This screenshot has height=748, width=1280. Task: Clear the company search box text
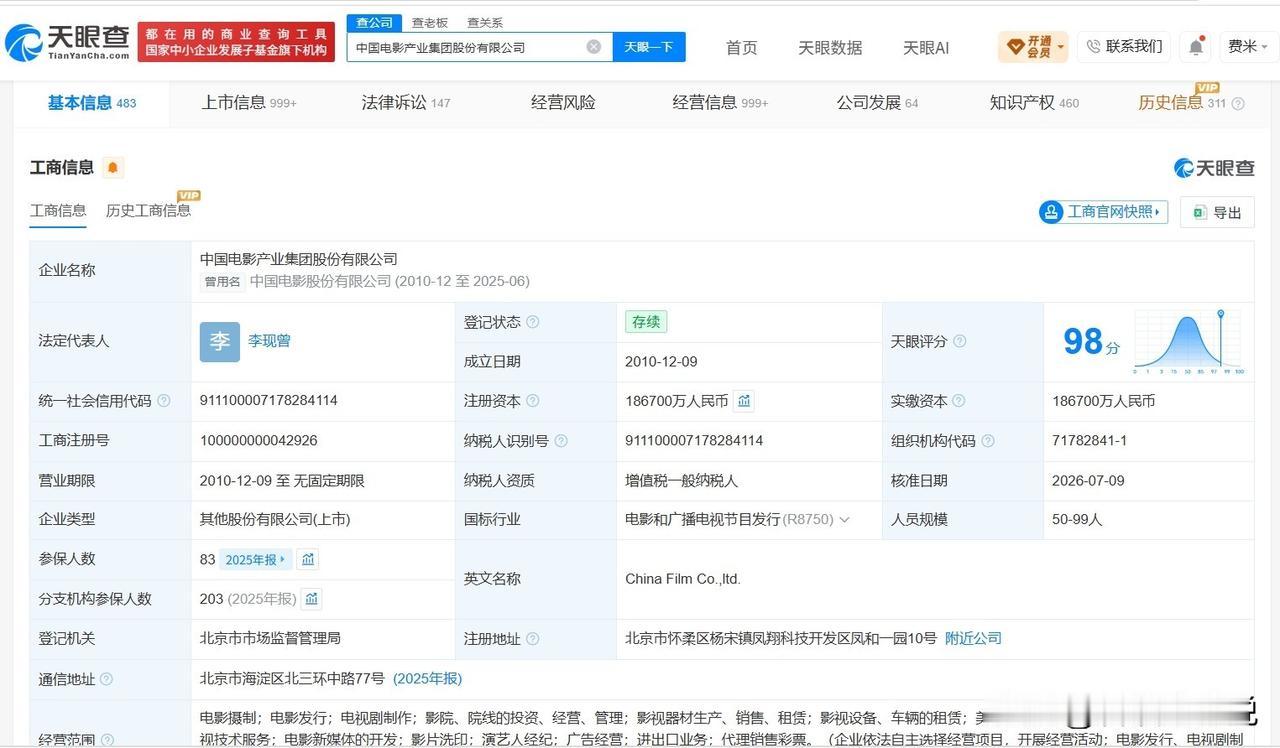point(593,47)
